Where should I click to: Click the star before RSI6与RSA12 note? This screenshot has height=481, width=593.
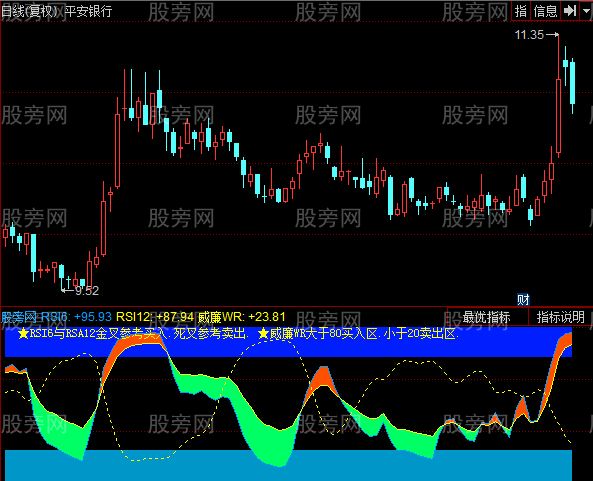click(x=23, y=334)
